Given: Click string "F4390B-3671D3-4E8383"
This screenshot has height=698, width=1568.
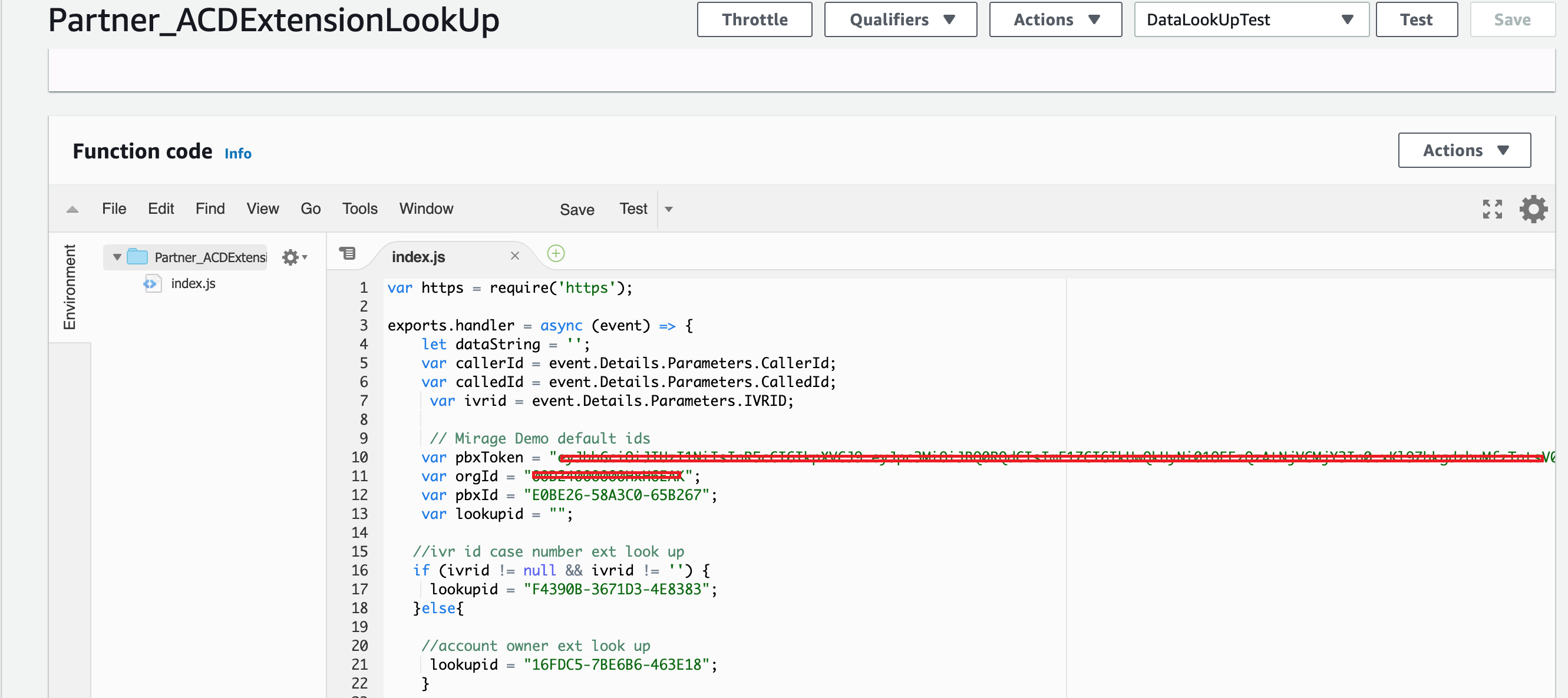Looking at the screenshot, I should pos(616,589).
